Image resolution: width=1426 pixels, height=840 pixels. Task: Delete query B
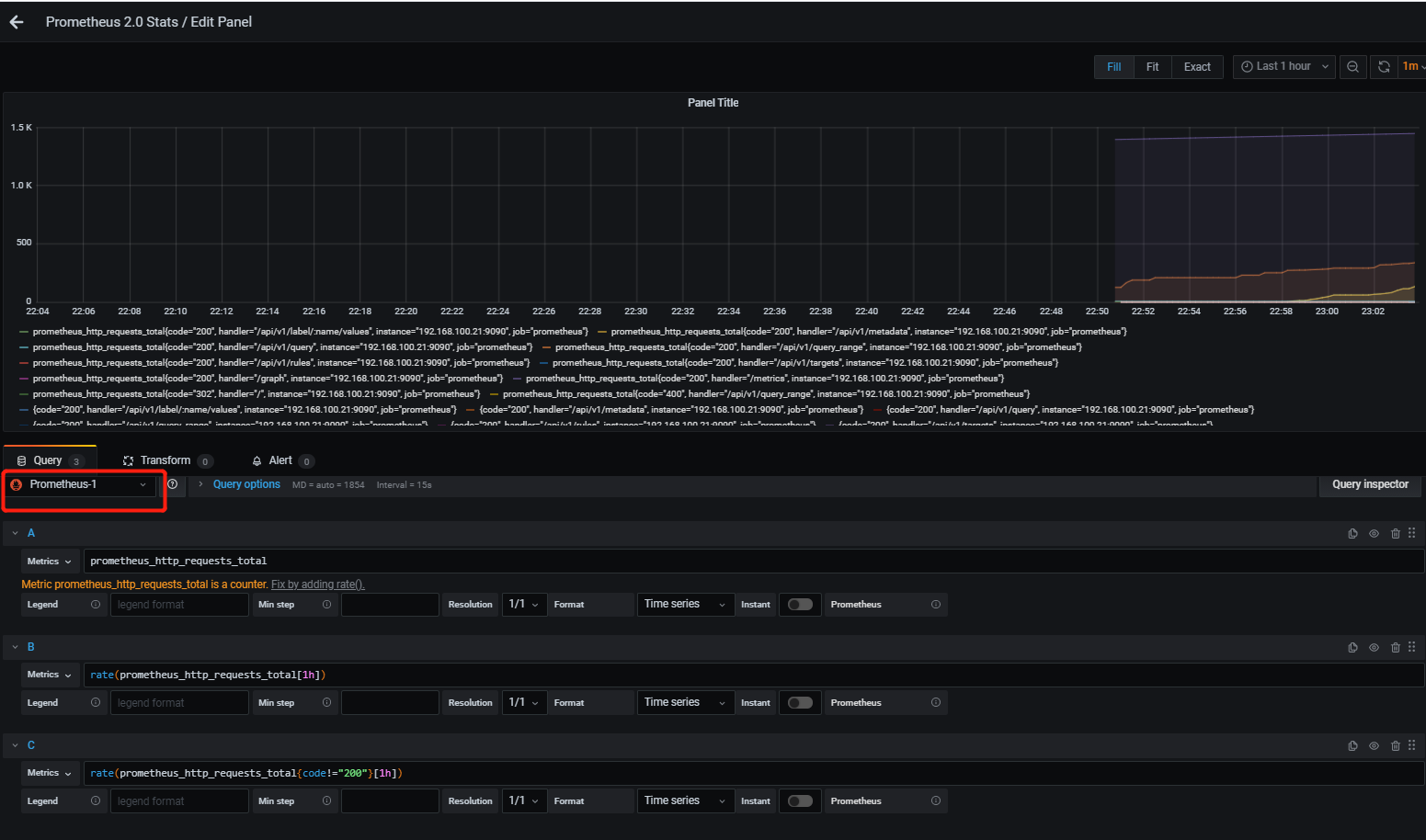pos(1396,647)
